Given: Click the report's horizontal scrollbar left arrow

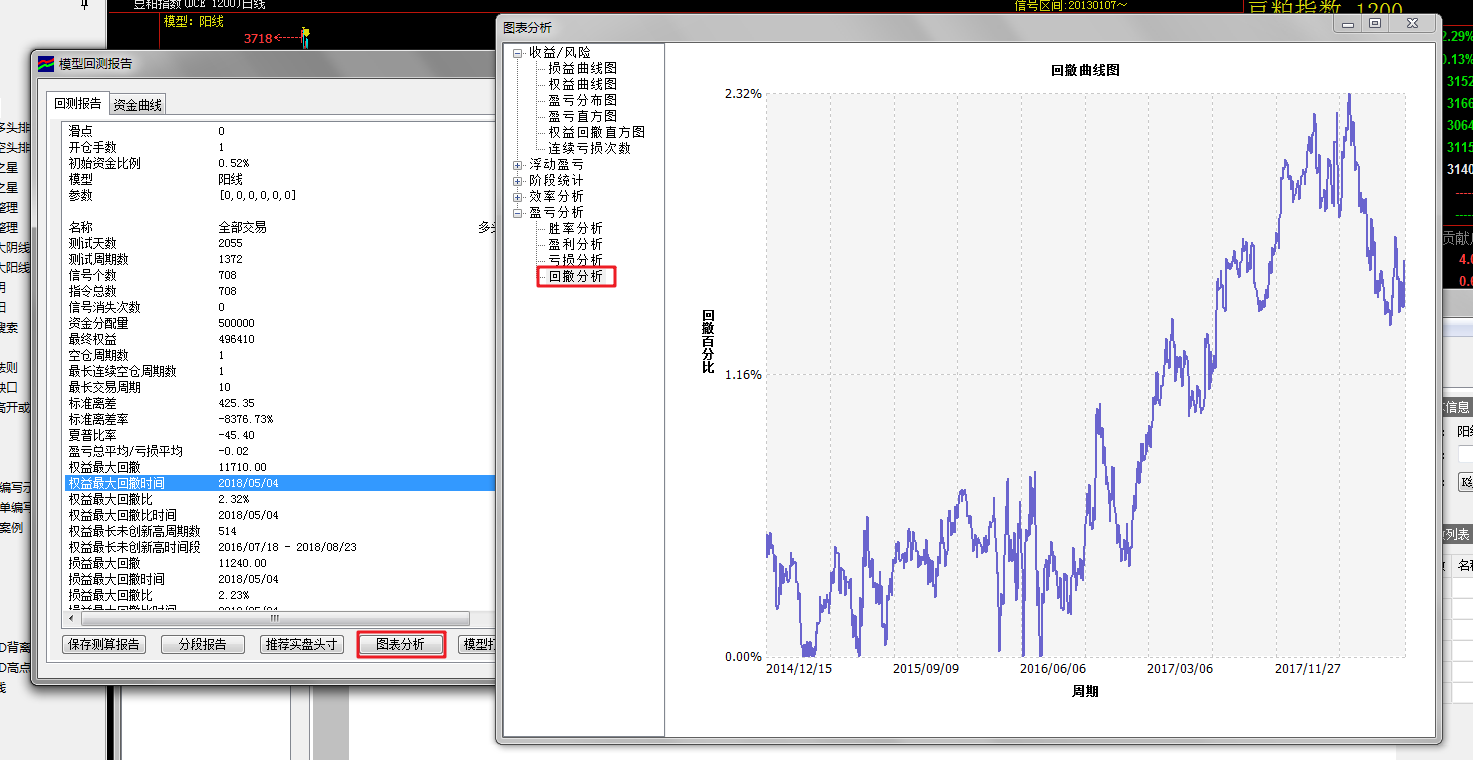Looking at the screenshot, I should (71, 619).
